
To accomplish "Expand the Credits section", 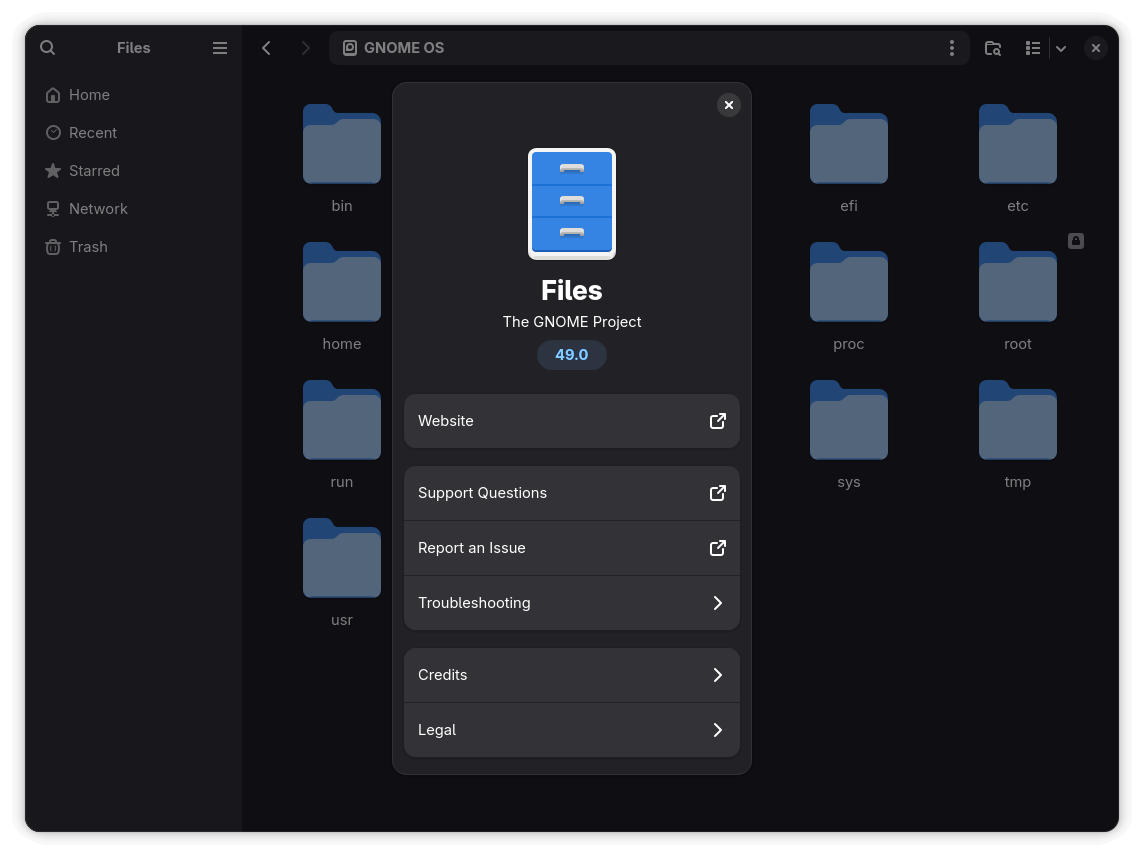I will (x=572, y=675).
